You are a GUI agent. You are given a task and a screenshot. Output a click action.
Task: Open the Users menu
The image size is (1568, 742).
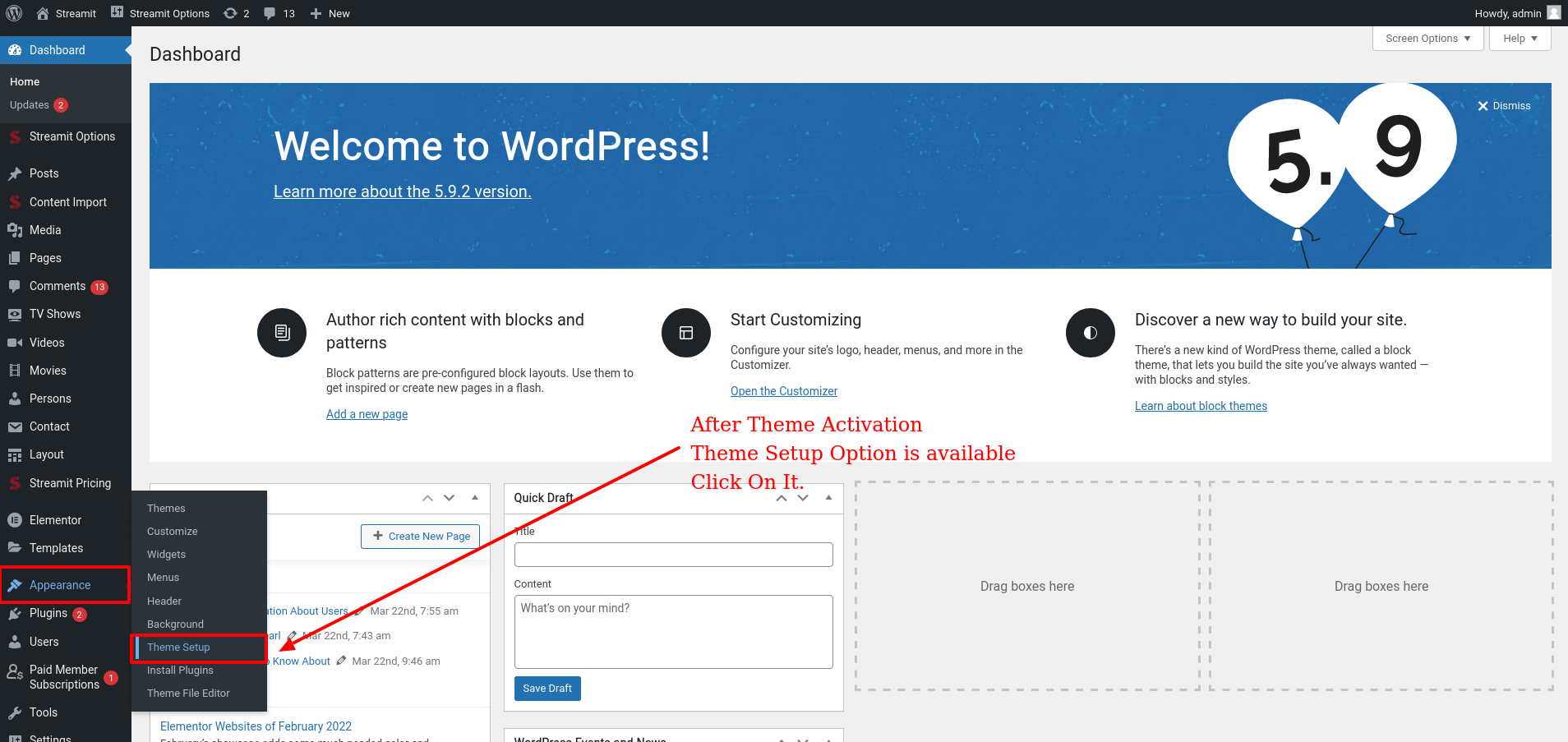coord(66,642)
